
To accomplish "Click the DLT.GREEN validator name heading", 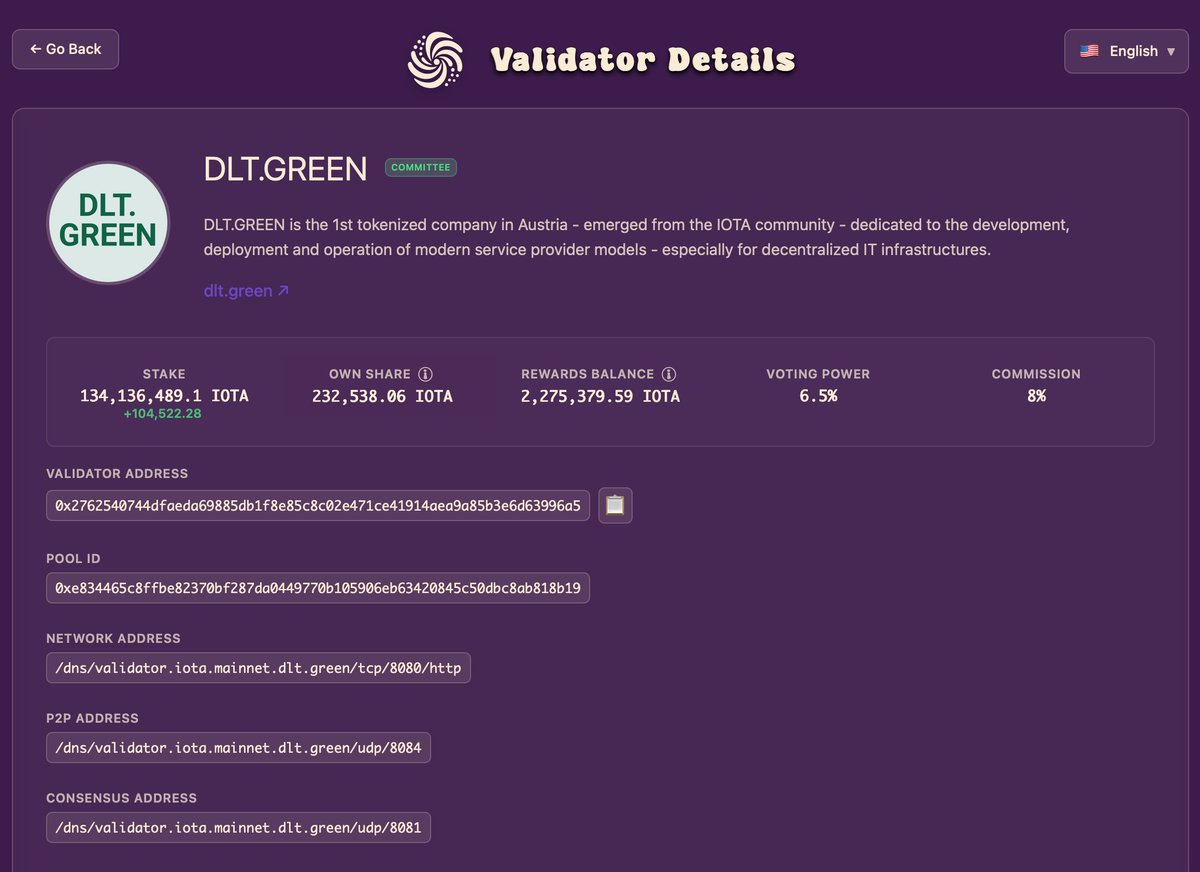I will [x=286, y=169].
